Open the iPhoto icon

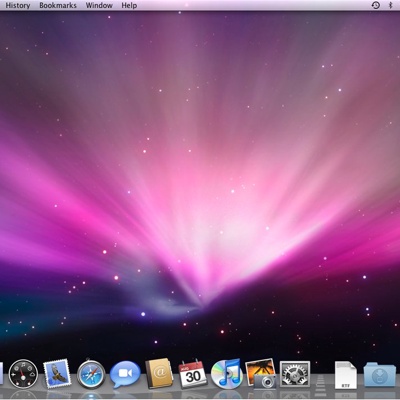tap(261, 374)
